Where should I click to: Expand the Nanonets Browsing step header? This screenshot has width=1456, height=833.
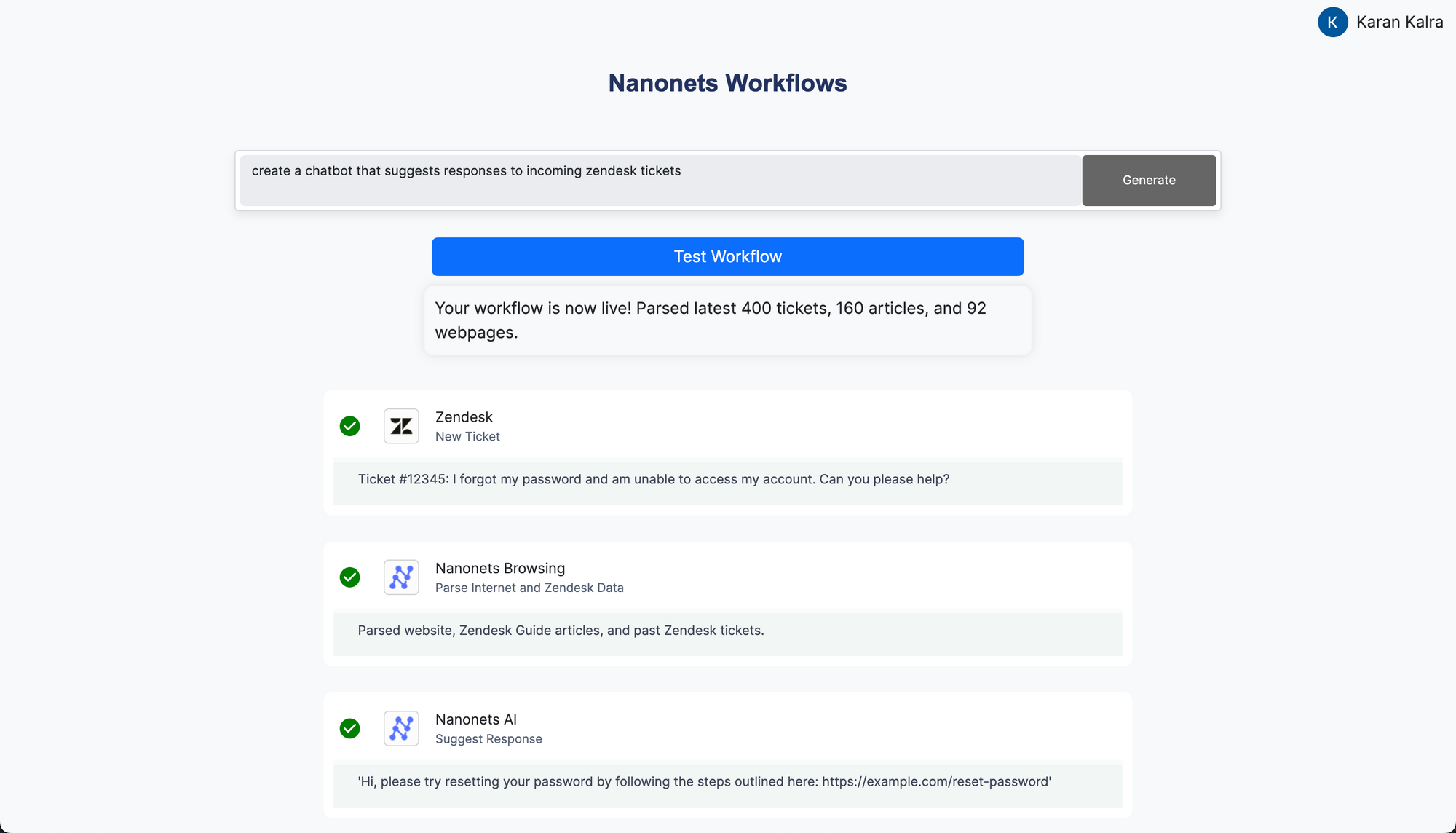pos(500,568)
